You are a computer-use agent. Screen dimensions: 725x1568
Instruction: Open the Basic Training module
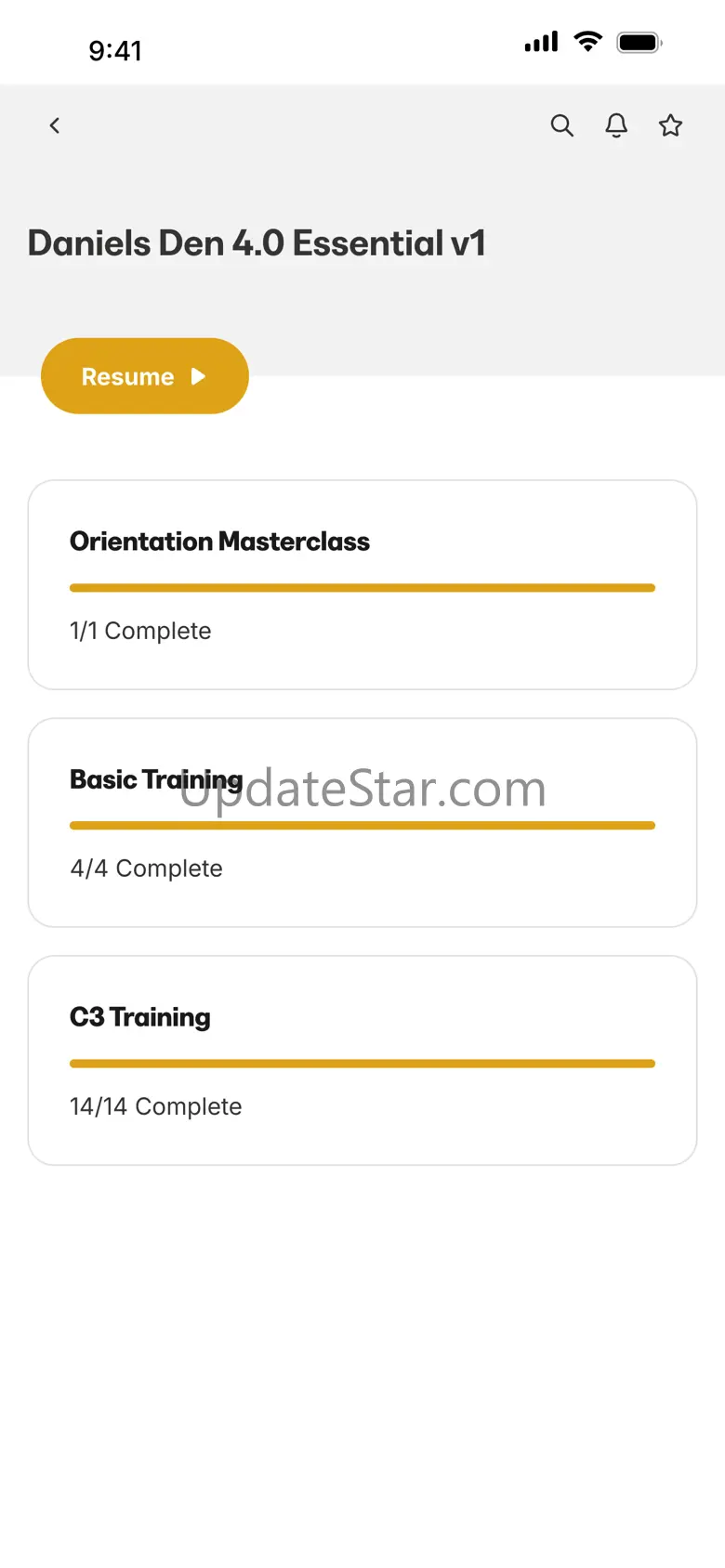point(362,823)
